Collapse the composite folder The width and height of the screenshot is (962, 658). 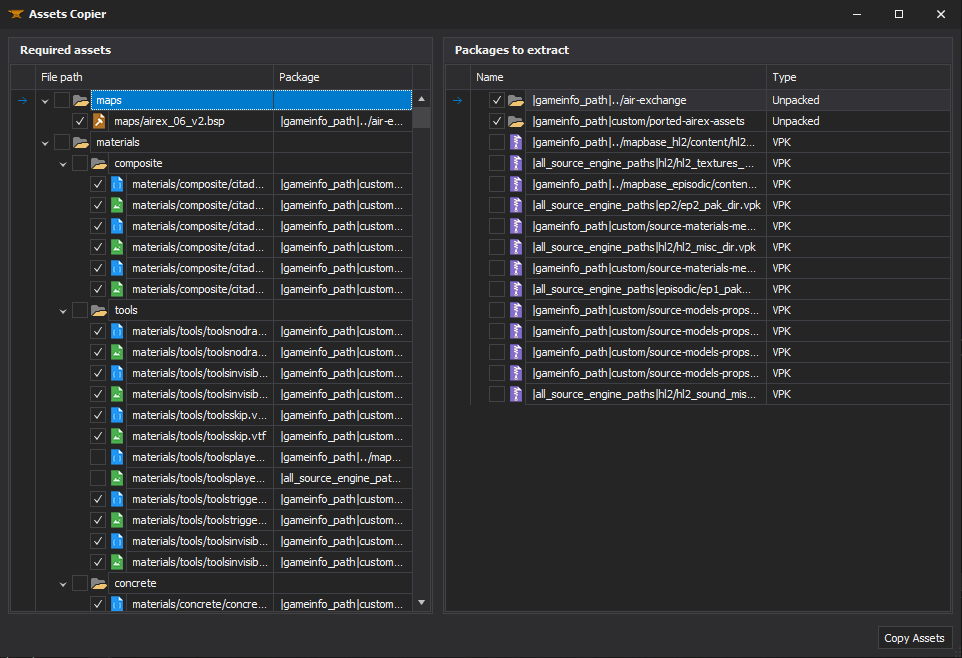[x=62, y=162]
